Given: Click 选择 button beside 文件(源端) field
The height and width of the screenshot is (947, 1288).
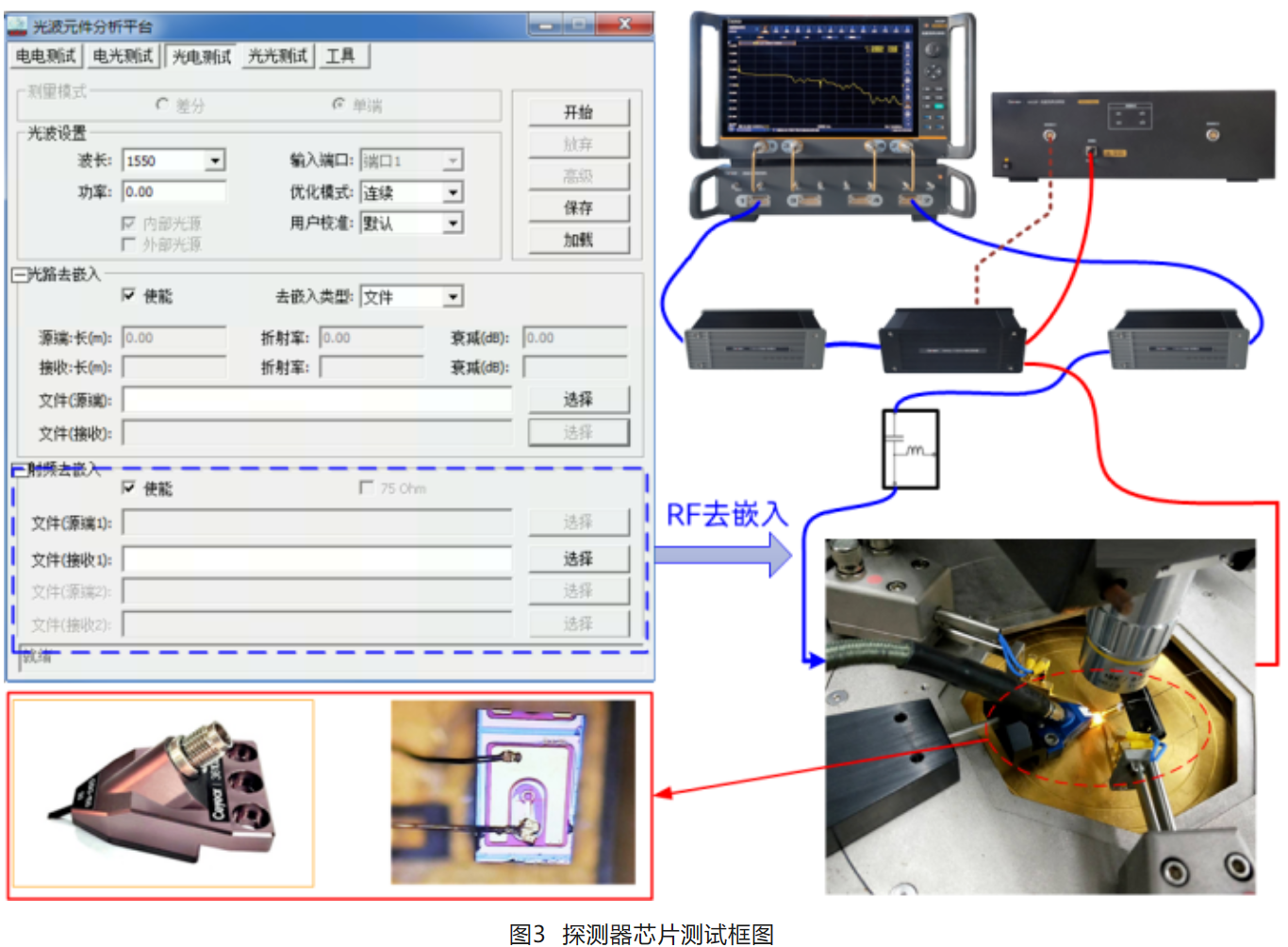Looking at the screenshot, I should (578, 400).
